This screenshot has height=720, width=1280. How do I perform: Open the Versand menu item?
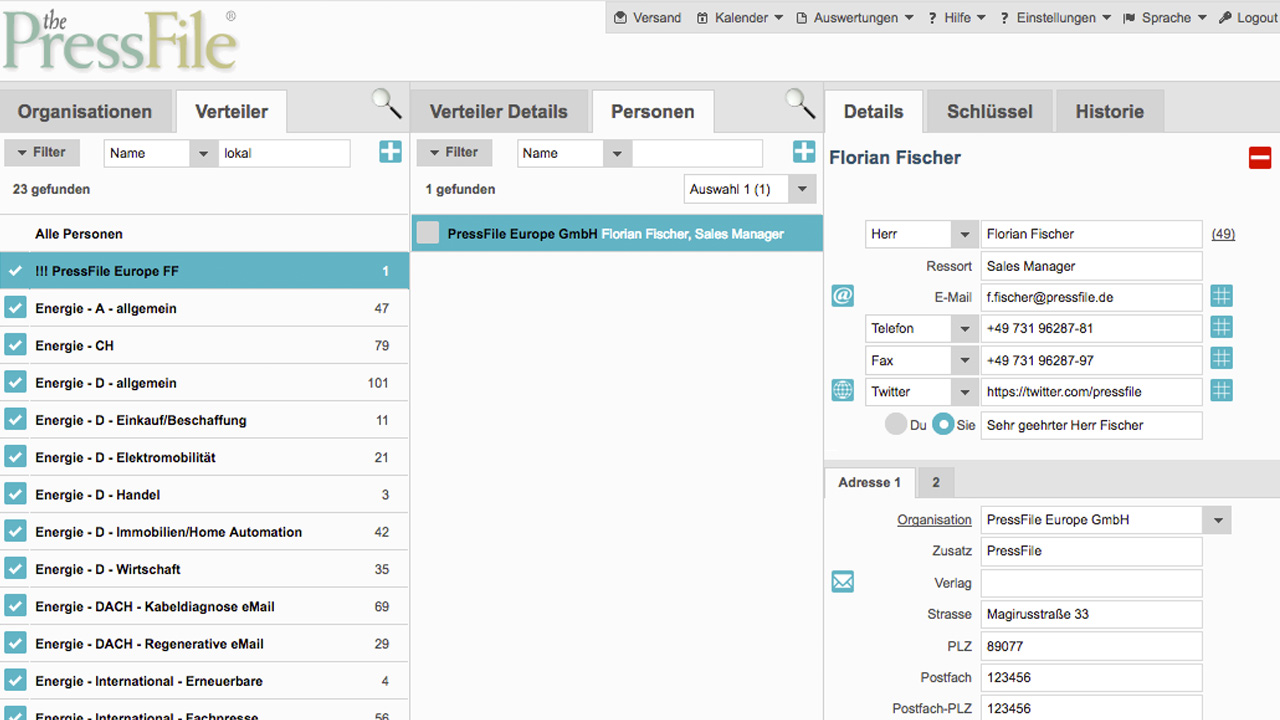(x=647, y=18)
